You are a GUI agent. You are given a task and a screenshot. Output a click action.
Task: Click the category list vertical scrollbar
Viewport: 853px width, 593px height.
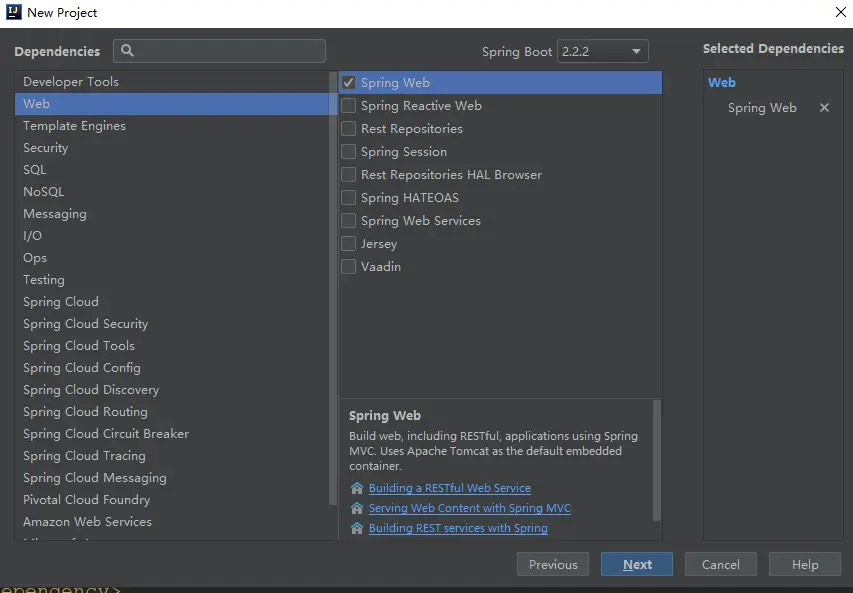click(x=333, y=288)
